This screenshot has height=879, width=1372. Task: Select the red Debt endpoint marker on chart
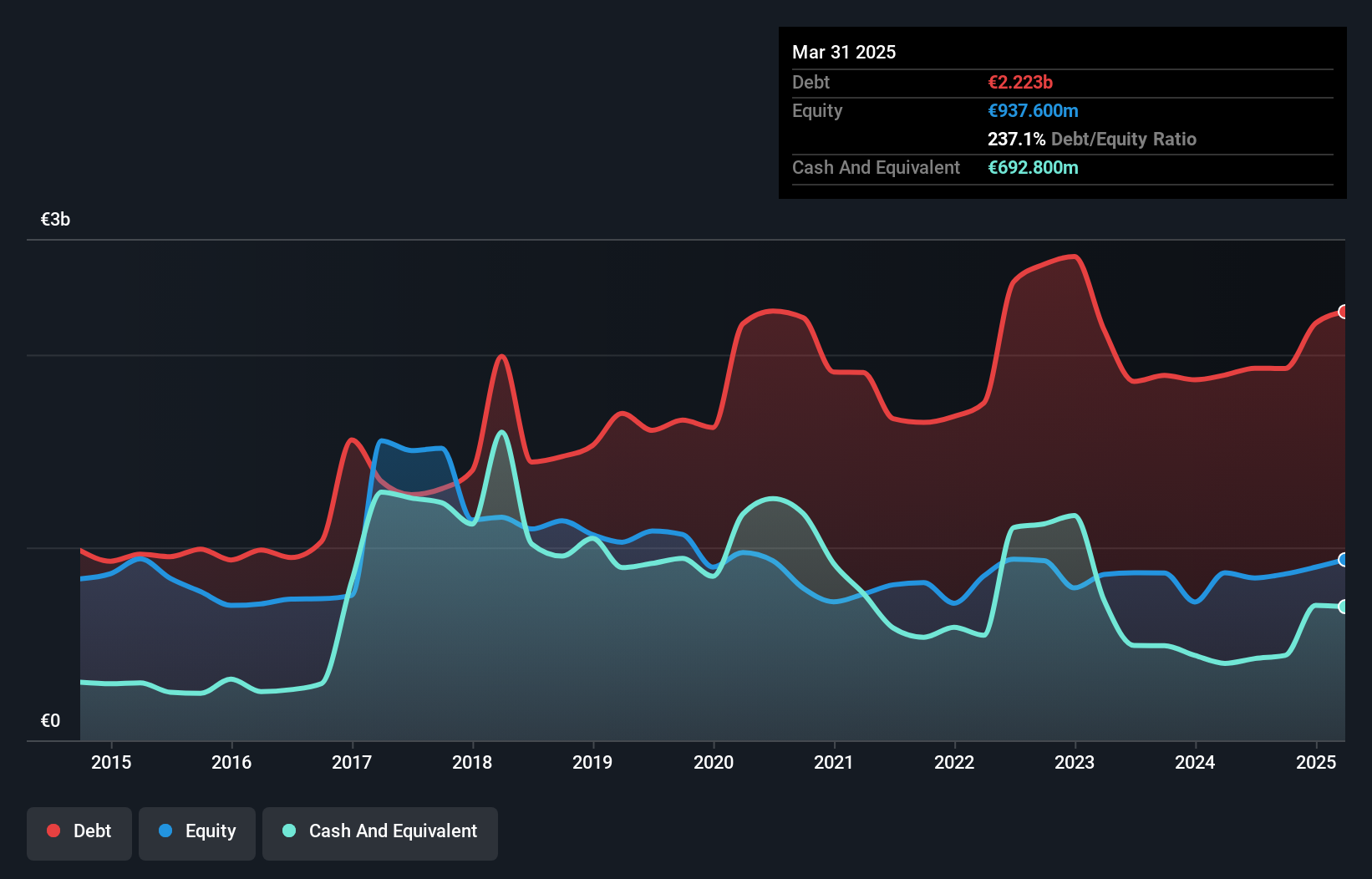point(1344,312)
